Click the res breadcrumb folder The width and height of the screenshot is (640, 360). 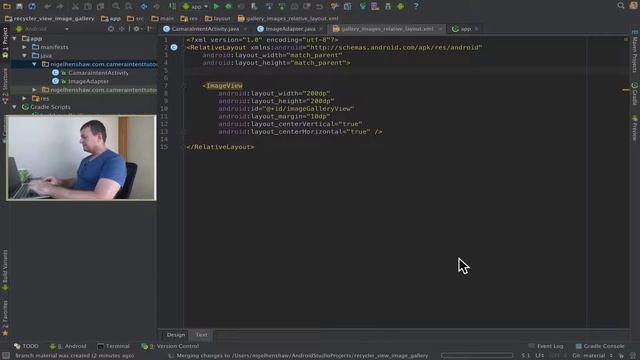(x=189, y=18)
